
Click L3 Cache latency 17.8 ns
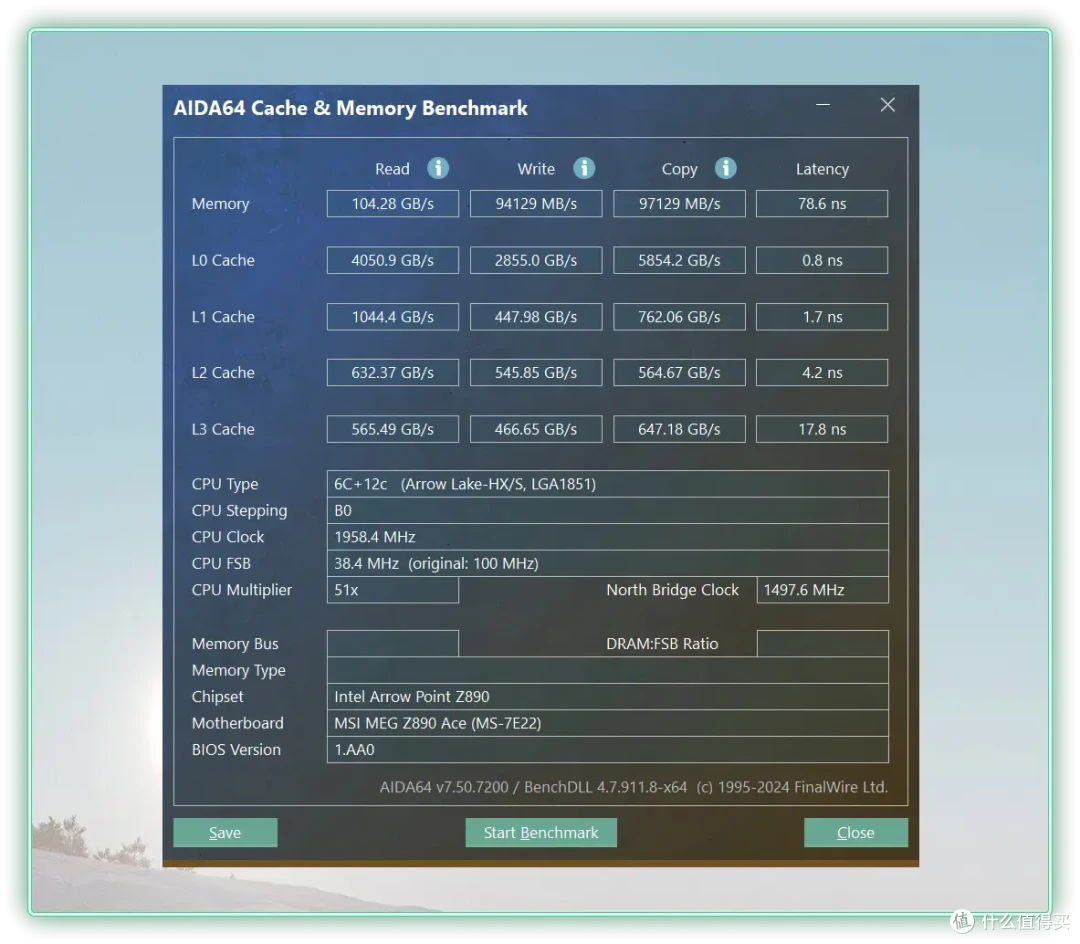tap(822, 429)
